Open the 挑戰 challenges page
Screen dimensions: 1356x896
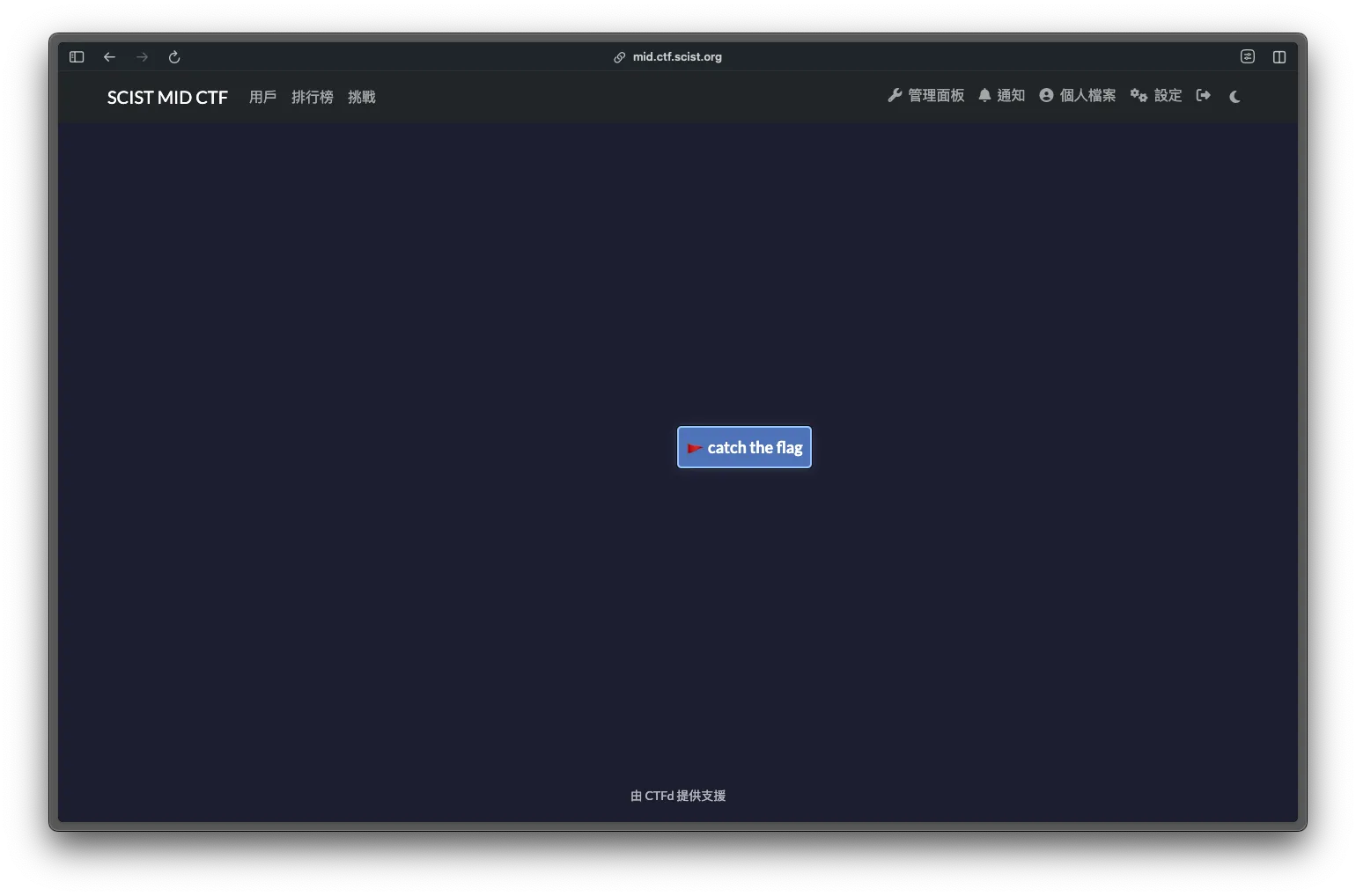361,97
